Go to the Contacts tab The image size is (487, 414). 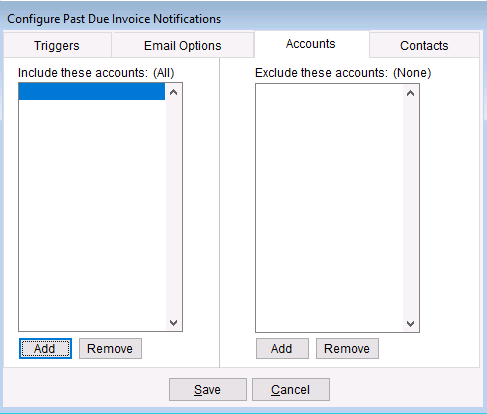tap(424, 45)
